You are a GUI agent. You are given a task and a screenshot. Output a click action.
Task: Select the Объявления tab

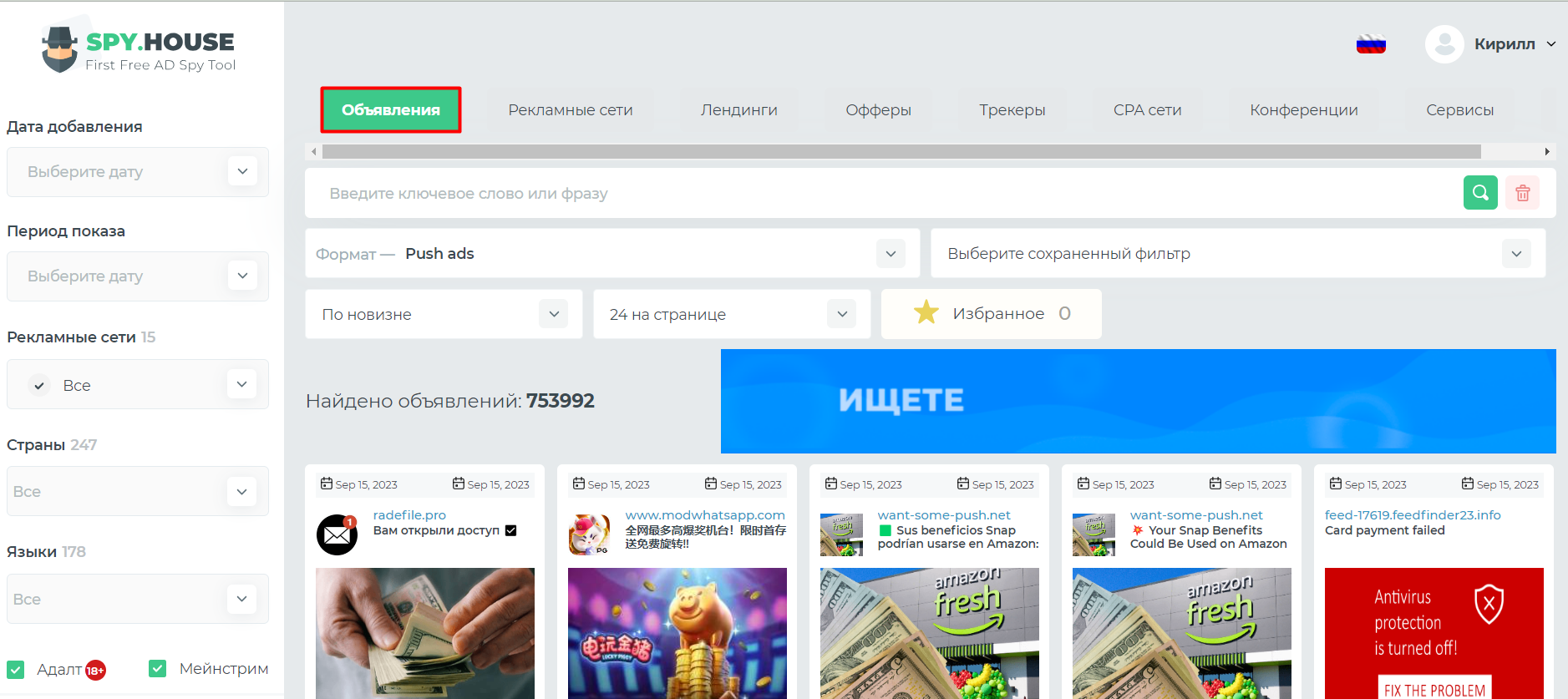coord(391,109)
